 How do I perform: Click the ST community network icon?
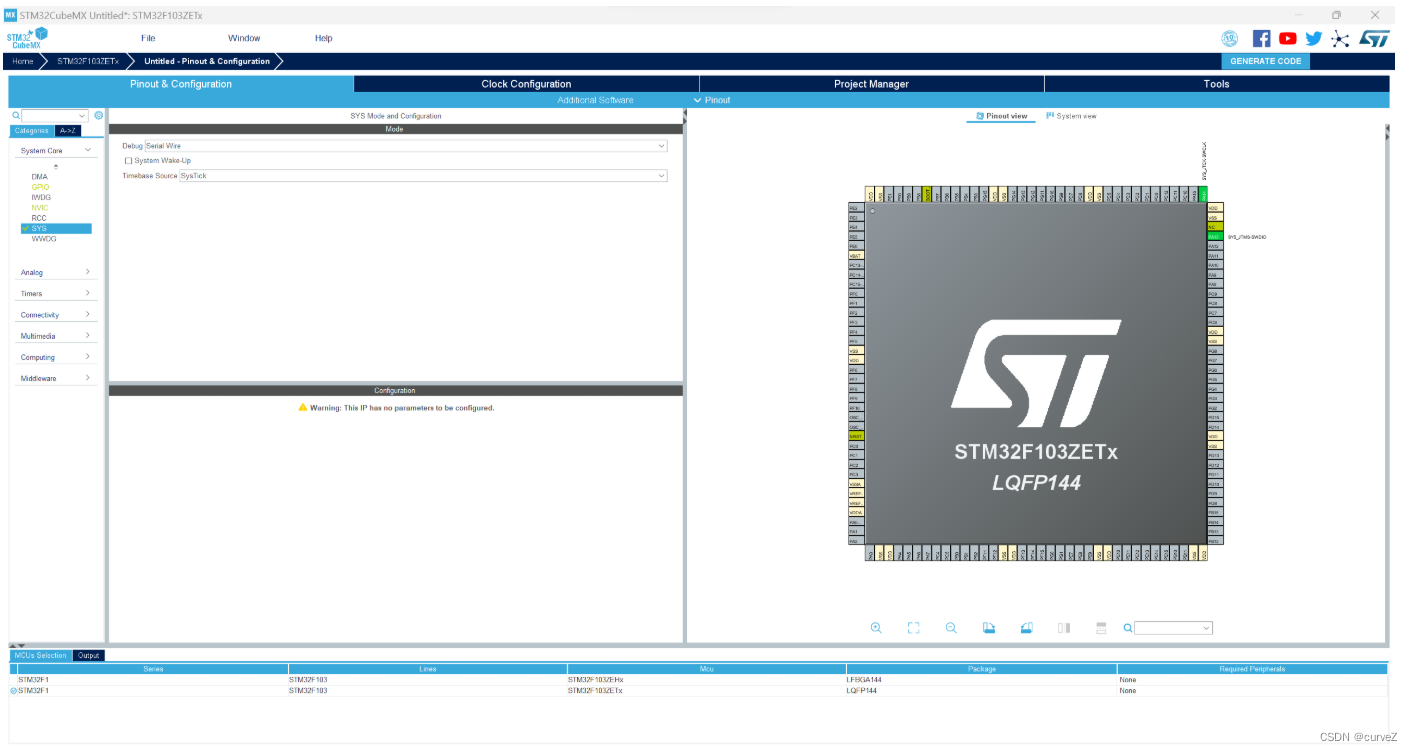(1340, 38)
